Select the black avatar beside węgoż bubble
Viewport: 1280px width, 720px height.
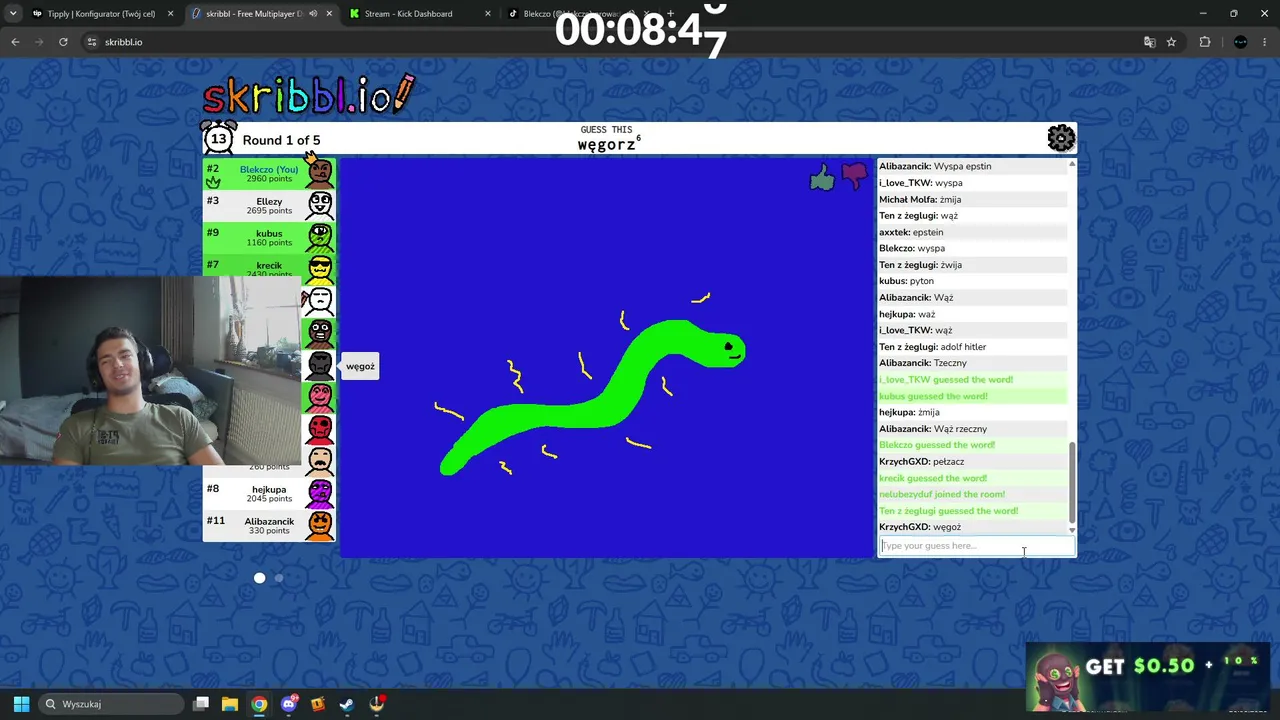(x=320, y=365)
